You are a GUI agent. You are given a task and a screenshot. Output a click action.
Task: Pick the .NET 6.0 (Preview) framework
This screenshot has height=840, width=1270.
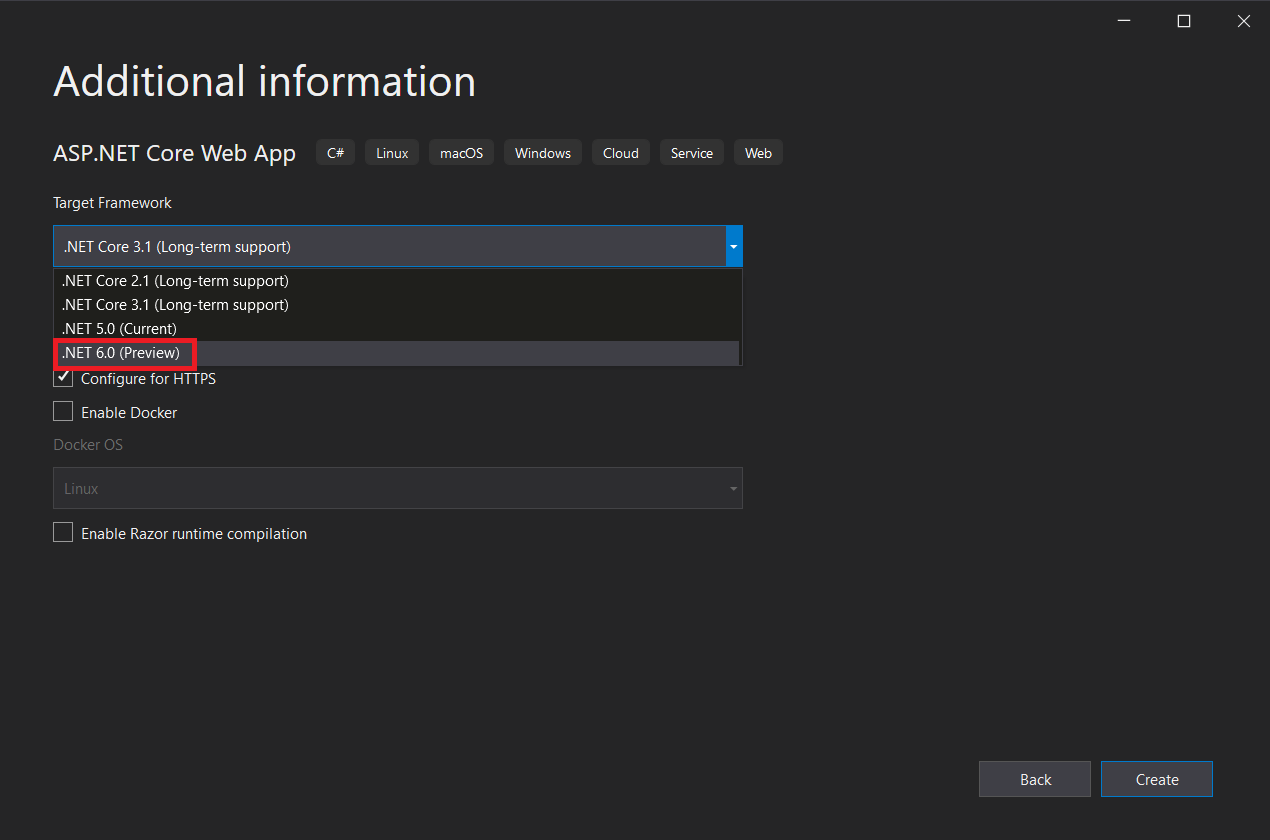tap(121, 353)
